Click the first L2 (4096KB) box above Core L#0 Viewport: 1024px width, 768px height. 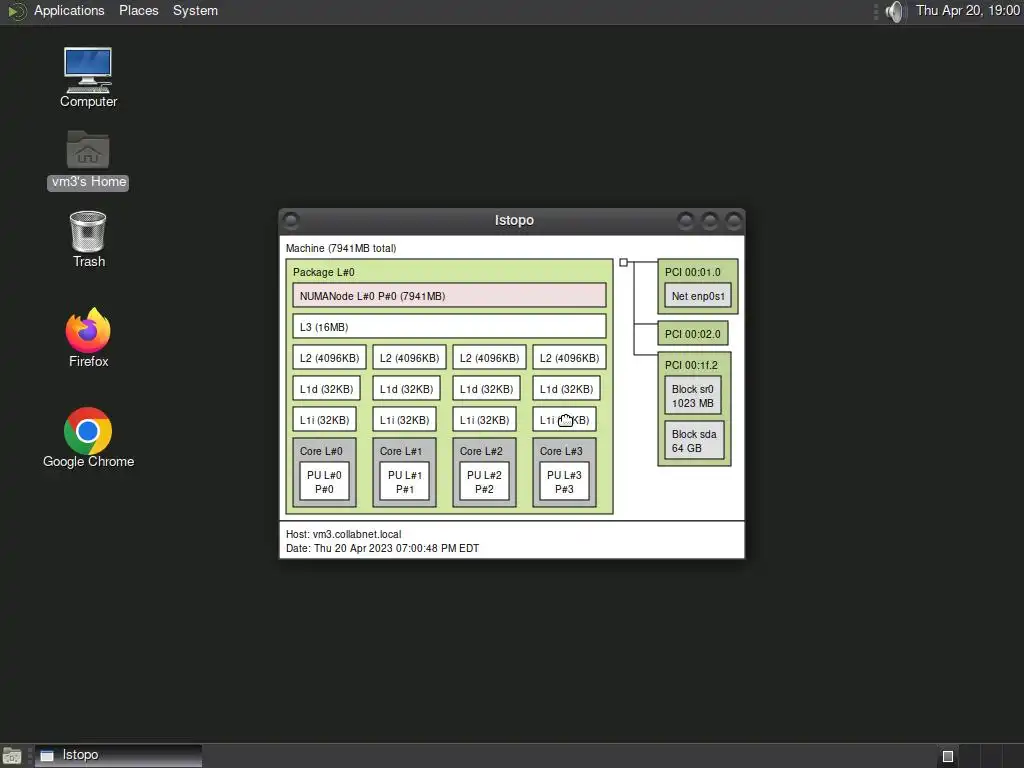pos(329,358)
